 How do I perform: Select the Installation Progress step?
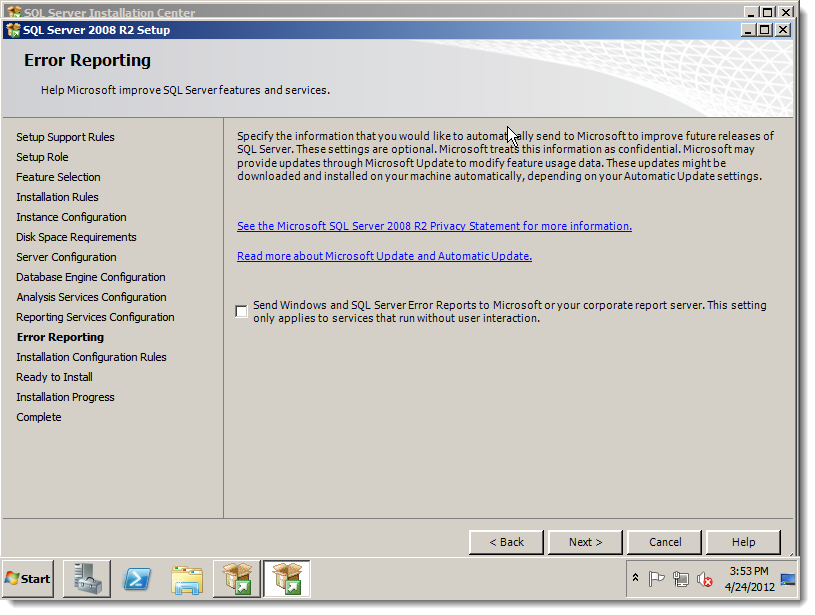(x=65, y=397)
